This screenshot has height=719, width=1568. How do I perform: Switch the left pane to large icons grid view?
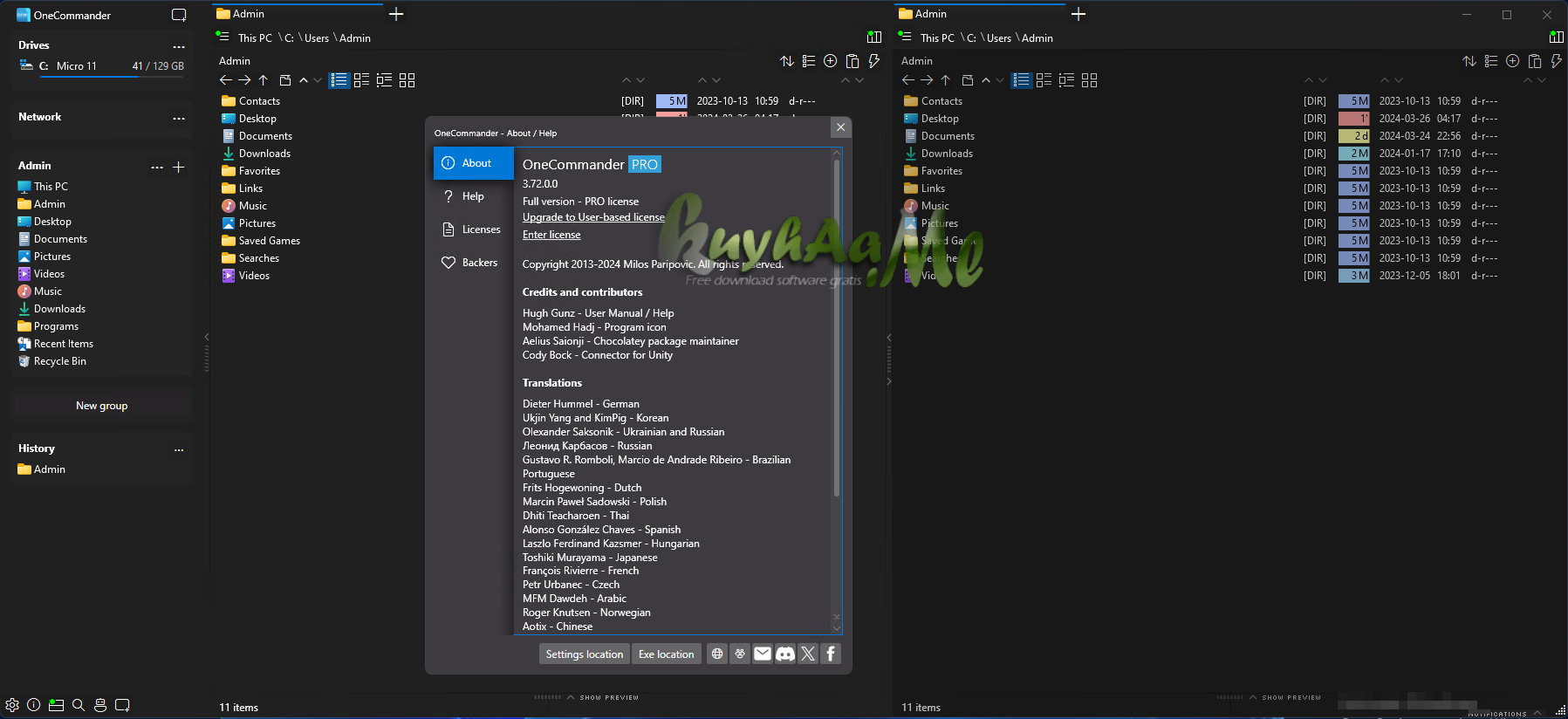coord(407,80)
